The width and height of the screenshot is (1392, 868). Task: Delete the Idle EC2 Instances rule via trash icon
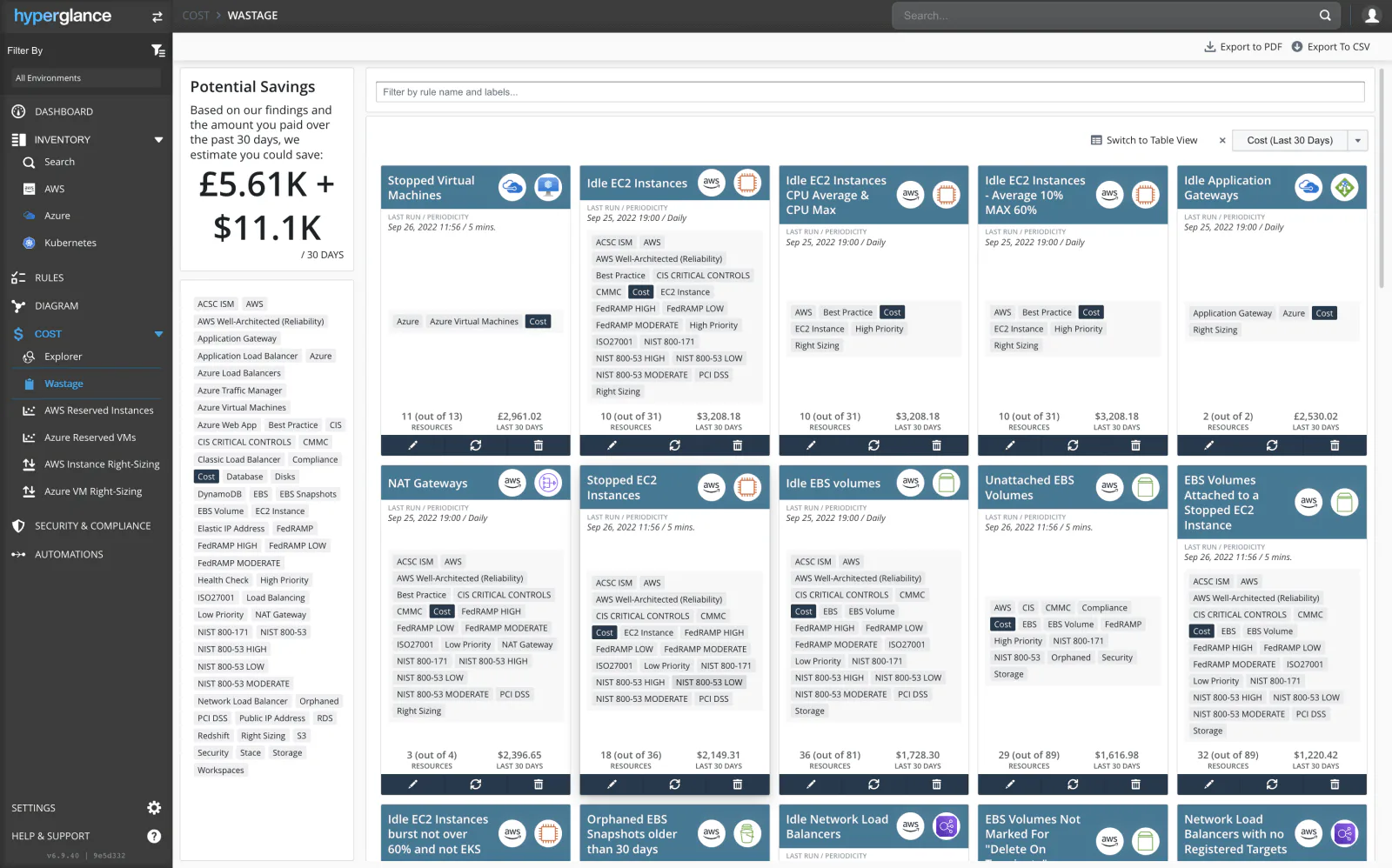coord(737,445)
